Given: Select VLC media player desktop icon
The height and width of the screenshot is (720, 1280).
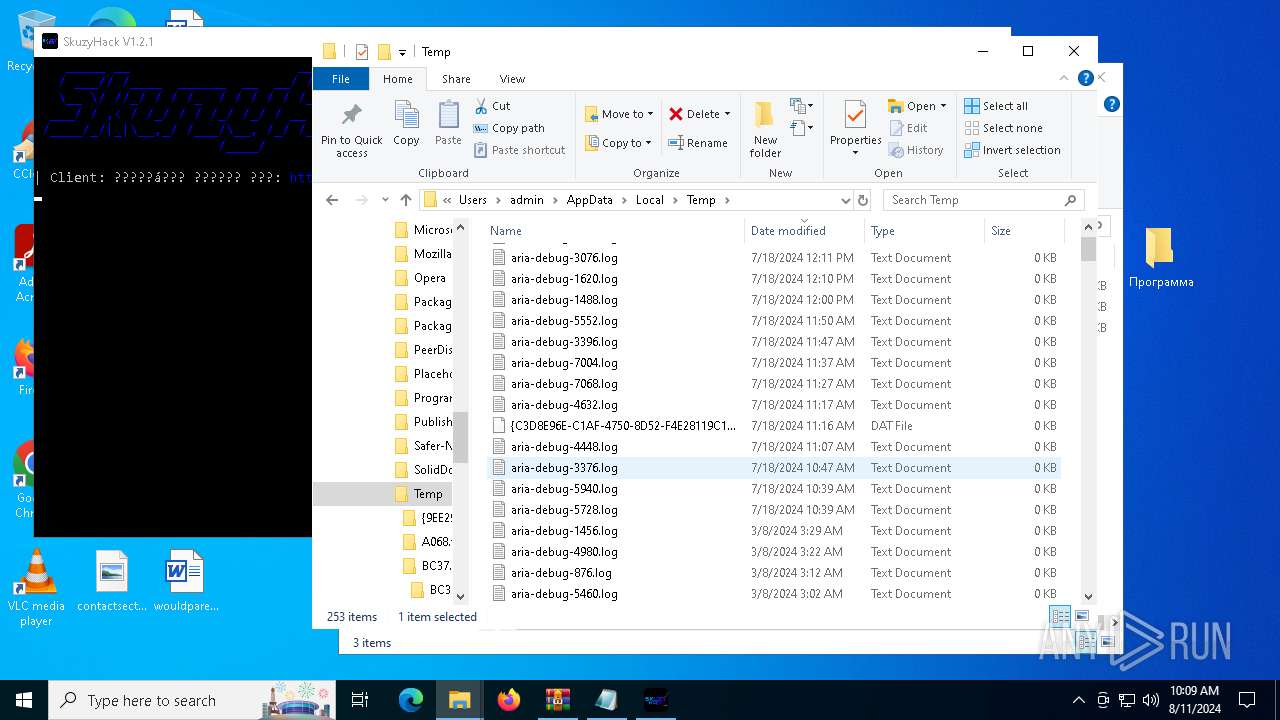Looking at the screenshot, I should pos(36,589).
